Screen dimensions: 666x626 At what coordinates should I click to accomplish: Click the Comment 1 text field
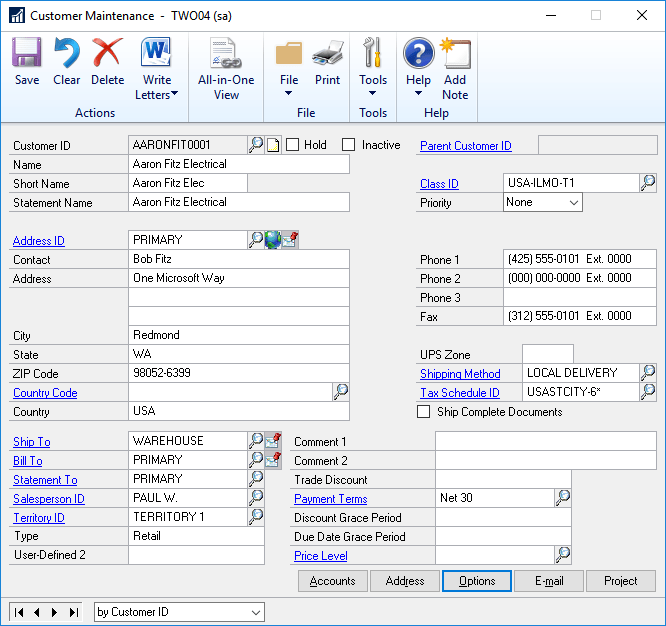pyautogui.click(x=545, y=441)
